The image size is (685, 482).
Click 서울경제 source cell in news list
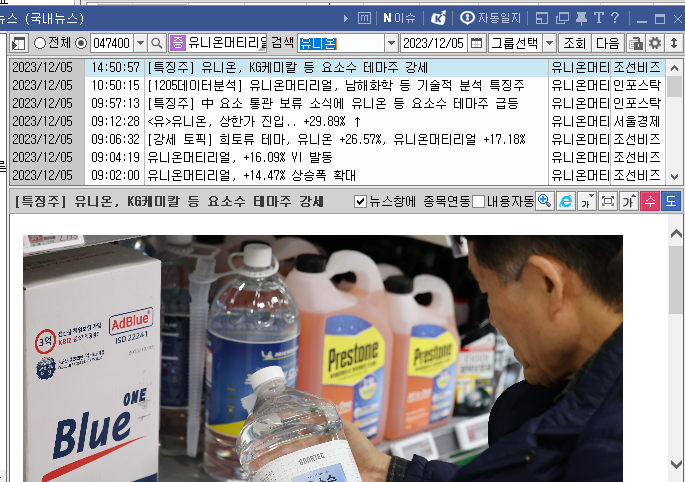pos(637,121)
